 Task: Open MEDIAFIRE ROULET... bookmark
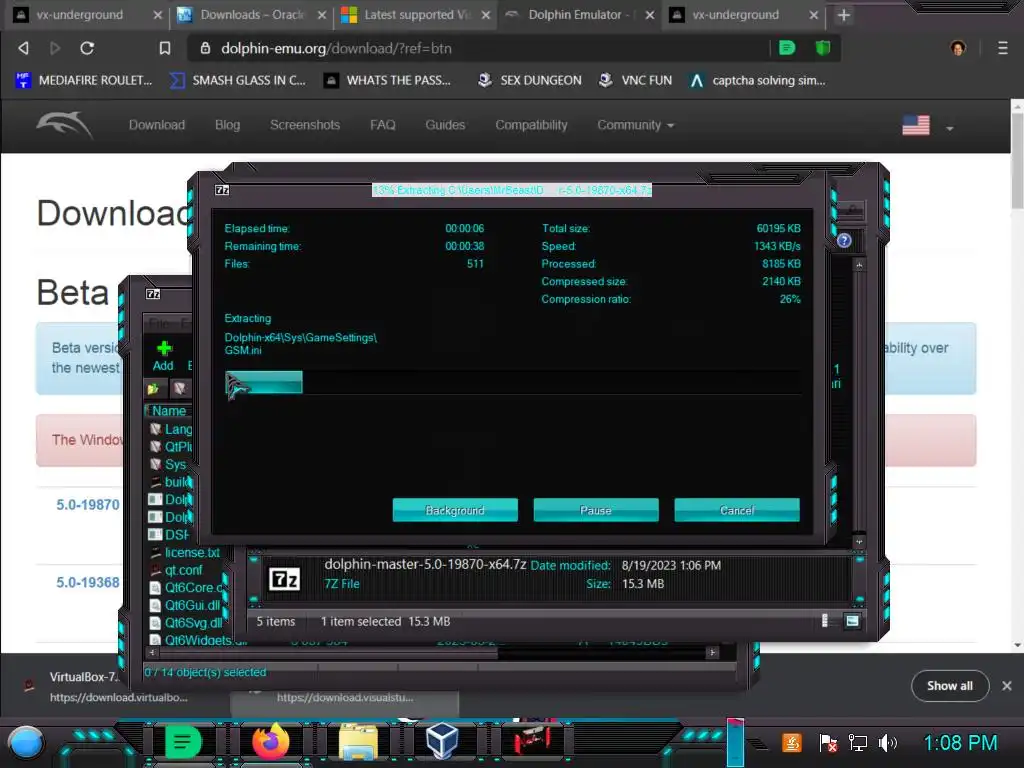pyautogui.click(x=84, y=80)
